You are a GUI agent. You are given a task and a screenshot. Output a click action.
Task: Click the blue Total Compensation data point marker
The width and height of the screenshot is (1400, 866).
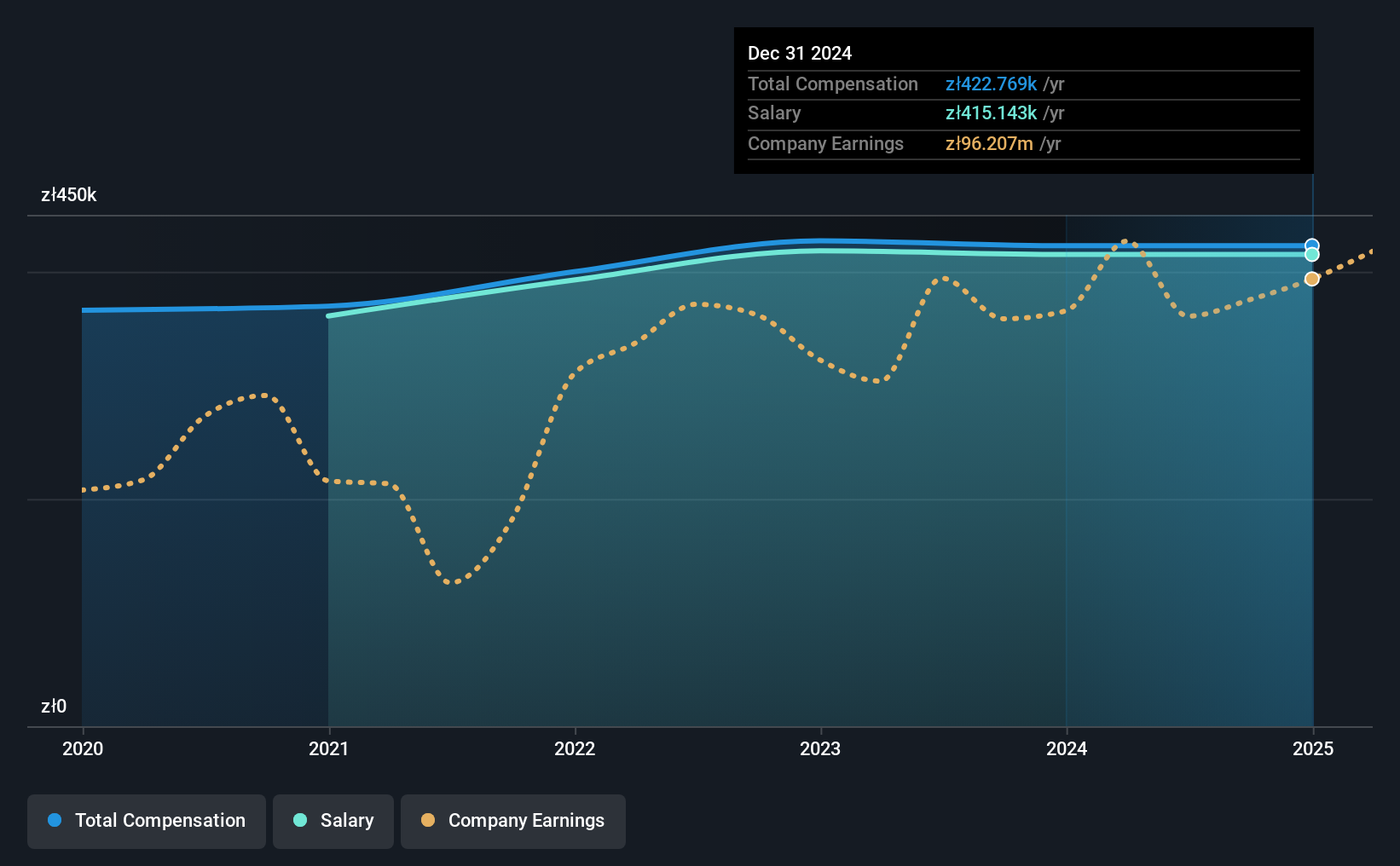1312,245
